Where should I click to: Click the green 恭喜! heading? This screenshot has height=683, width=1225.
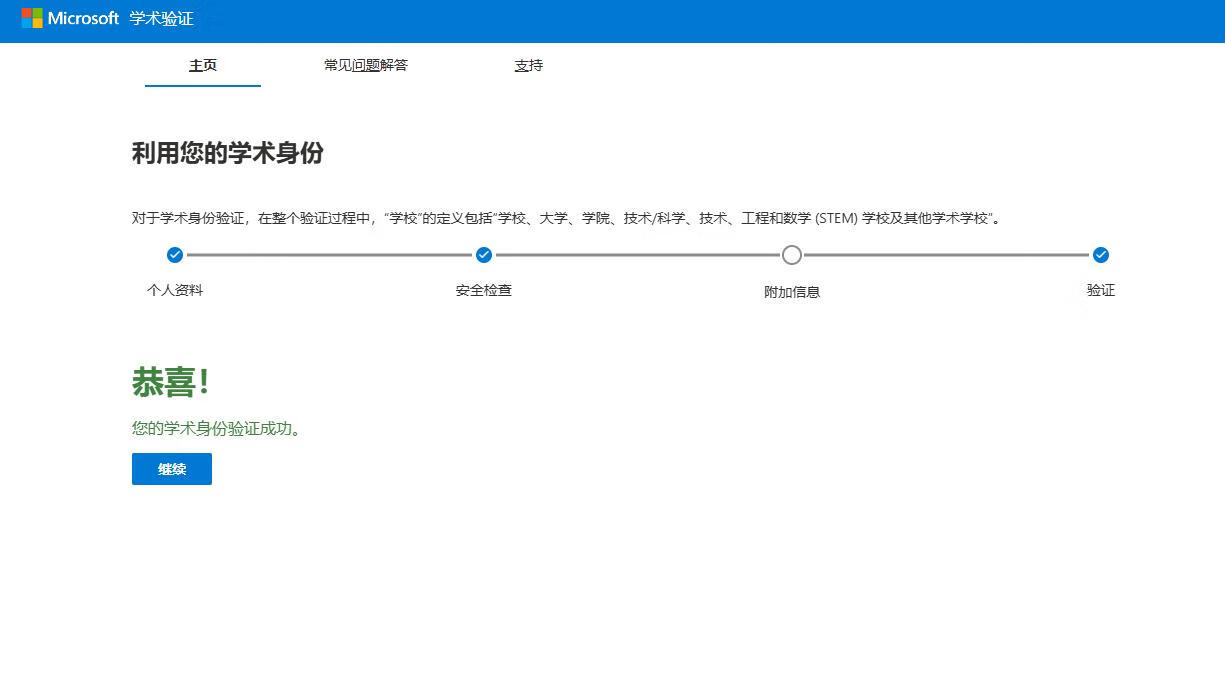pyautogui.click(x=170, y=382)
